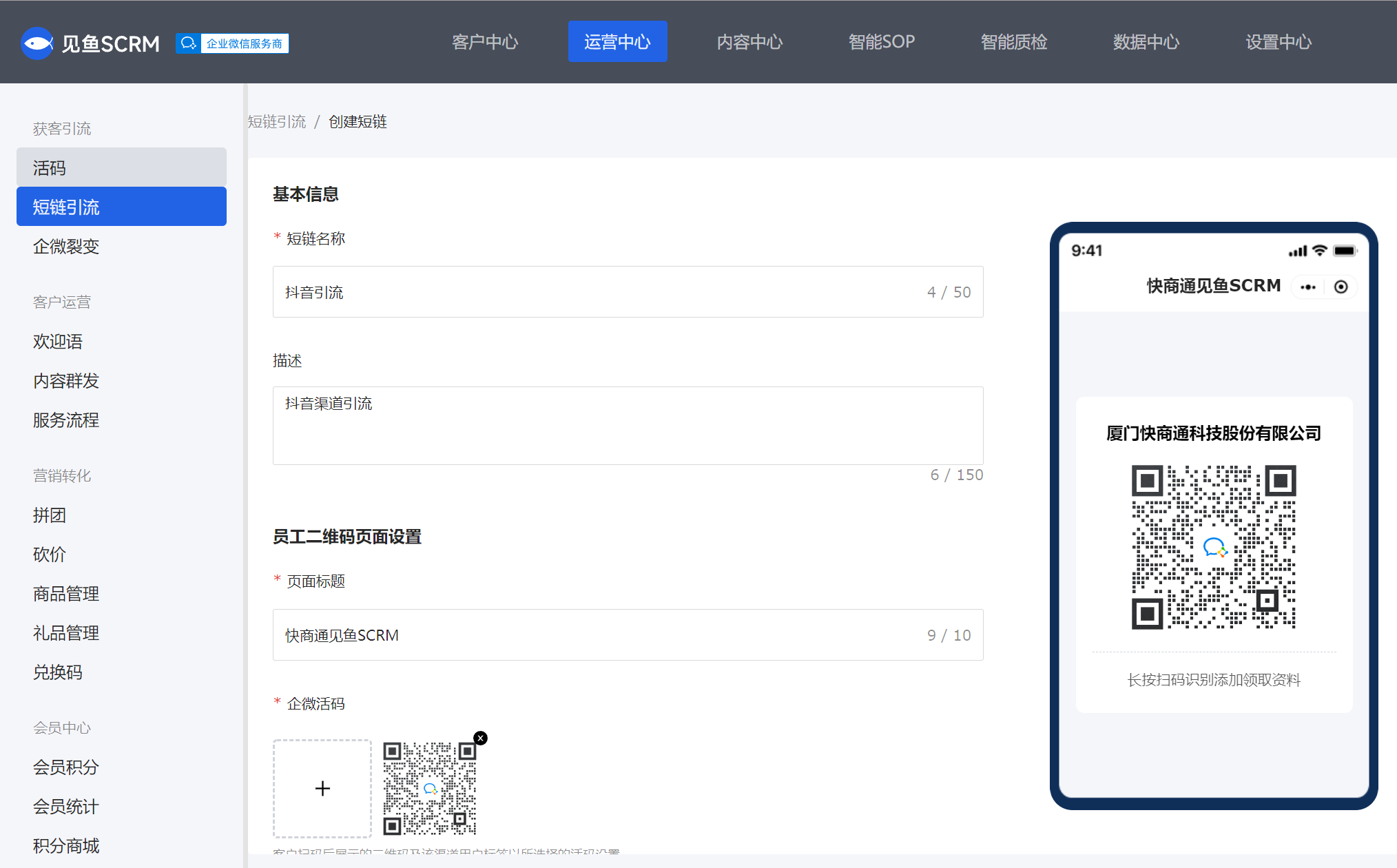The width and height of the screenshot is (1397, 868).
Task: Click the 会员中心 sidebar group label
Action: click(x=62, y=728)
